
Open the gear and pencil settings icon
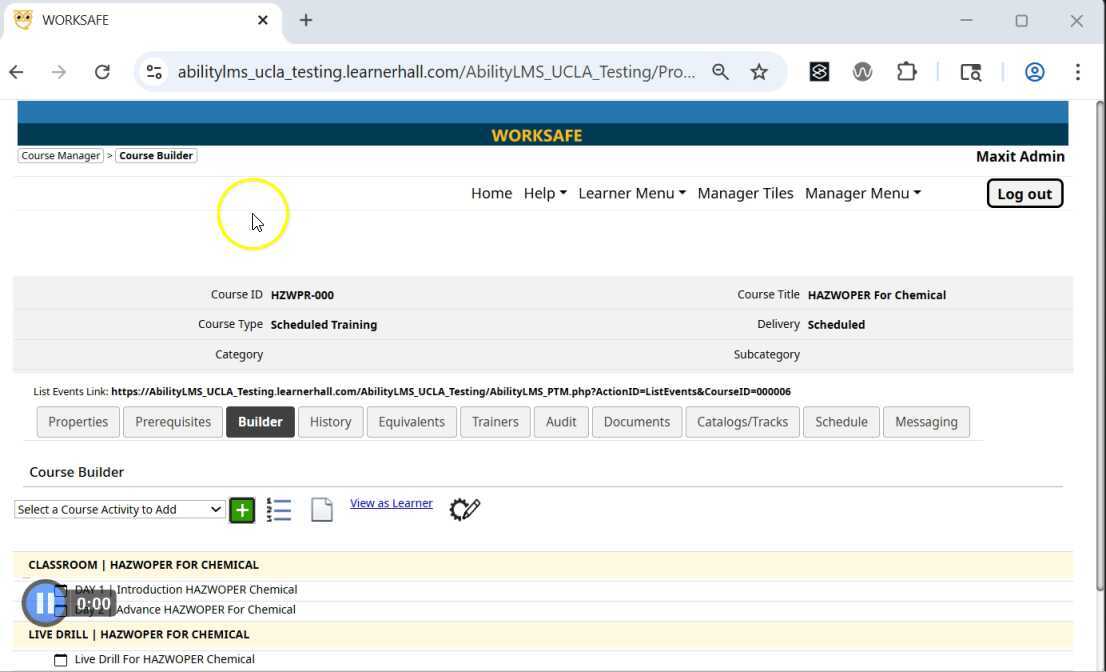pyautogui.click(x=465, y=509)
